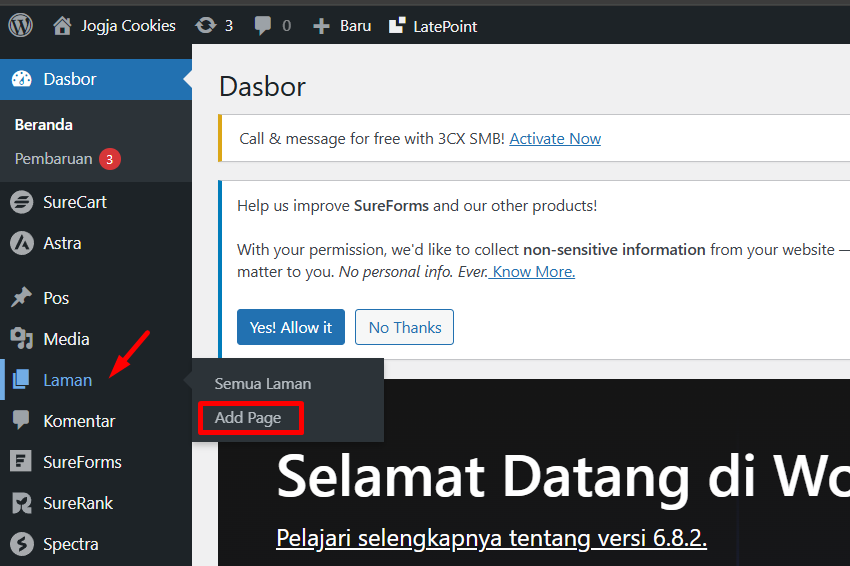Viewport: 850px width, 566px height.
Task: Open the SureForms menu label
Action: pyautogui.click(x=82, y=462)
